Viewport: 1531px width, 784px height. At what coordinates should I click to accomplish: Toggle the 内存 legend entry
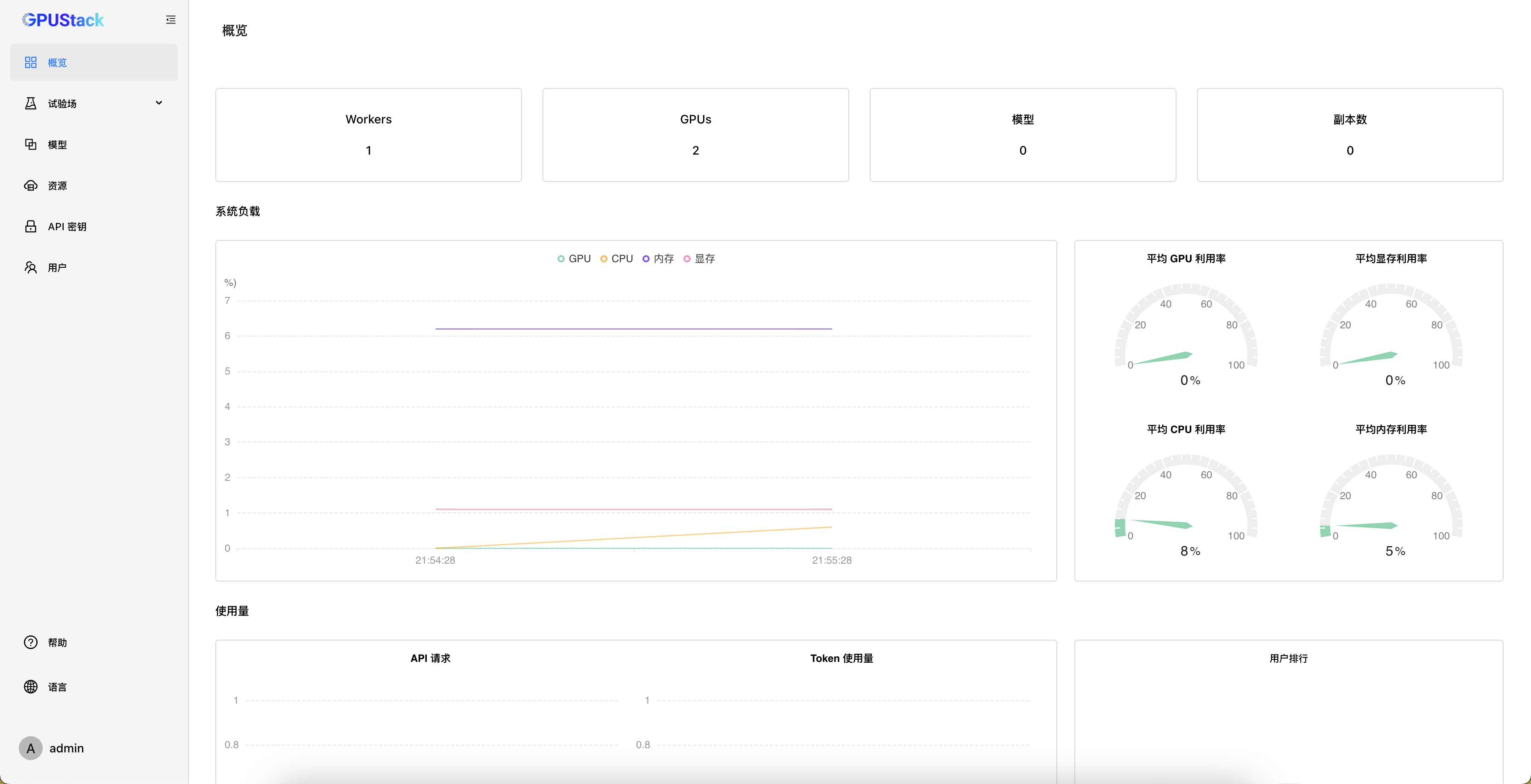coord(658,258)
